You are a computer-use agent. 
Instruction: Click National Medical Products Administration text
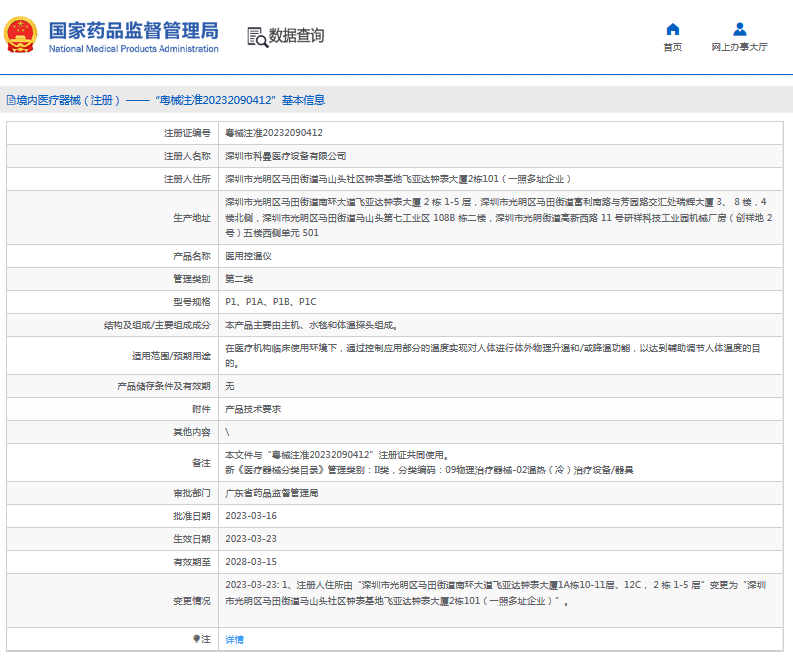[134, 49]
